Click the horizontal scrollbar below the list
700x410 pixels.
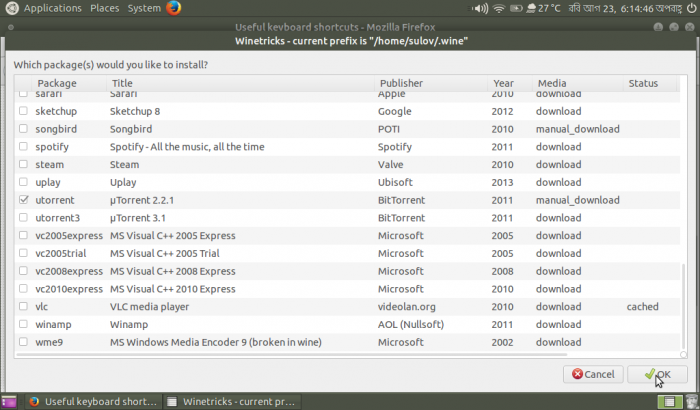(x=300, y=354)
